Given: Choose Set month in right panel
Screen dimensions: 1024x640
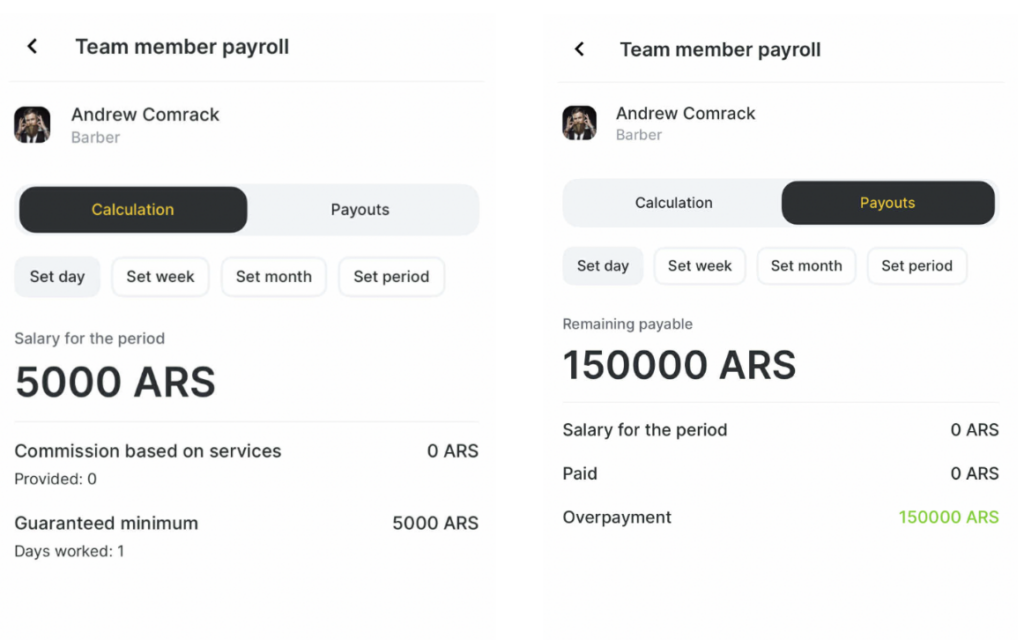Looking at the screenshot, I should (x=806, y=266).
